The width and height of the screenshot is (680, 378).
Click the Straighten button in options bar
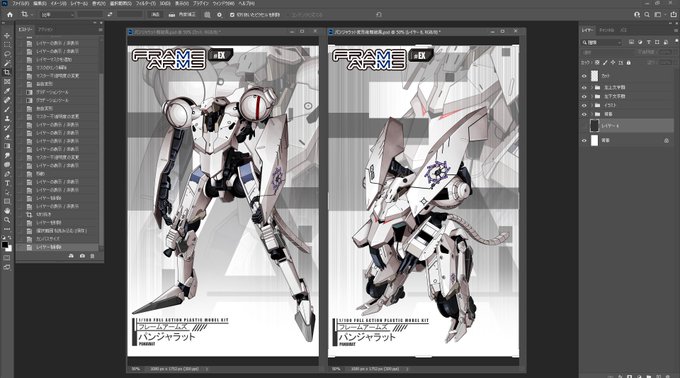(x=182, y=14)
